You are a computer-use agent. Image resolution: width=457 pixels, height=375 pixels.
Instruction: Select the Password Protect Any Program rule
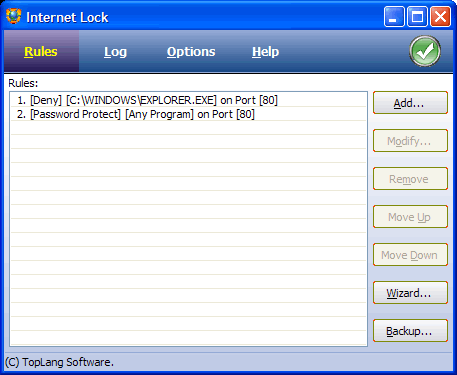(x=189, y=114)
